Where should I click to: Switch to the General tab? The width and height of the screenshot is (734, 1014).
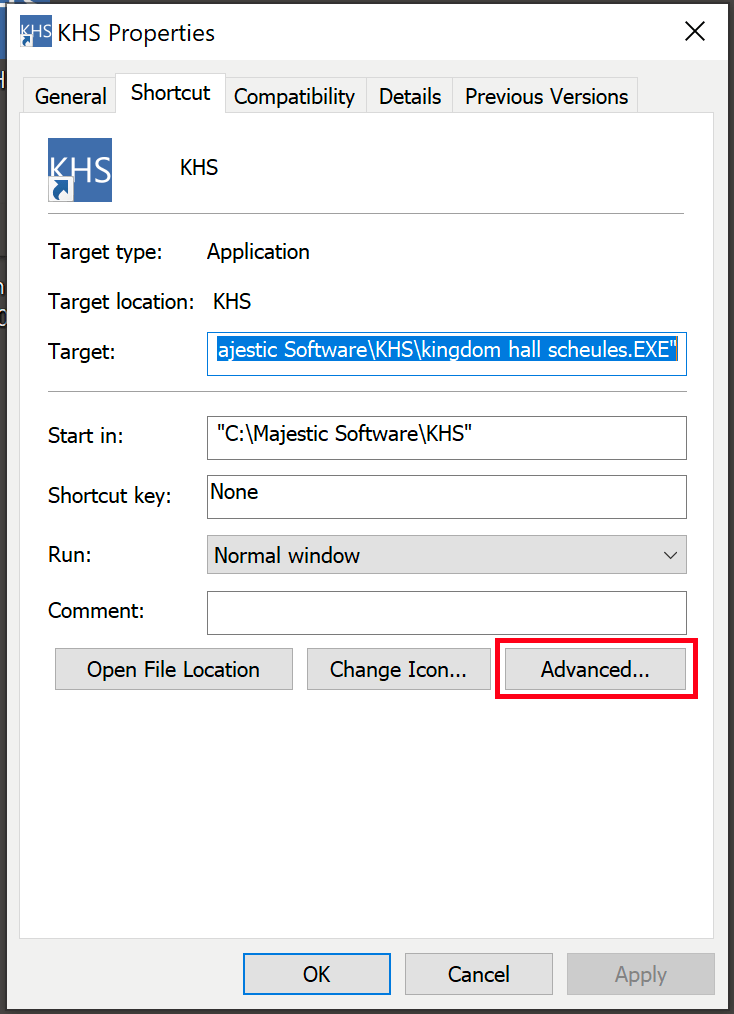[70, 96]
